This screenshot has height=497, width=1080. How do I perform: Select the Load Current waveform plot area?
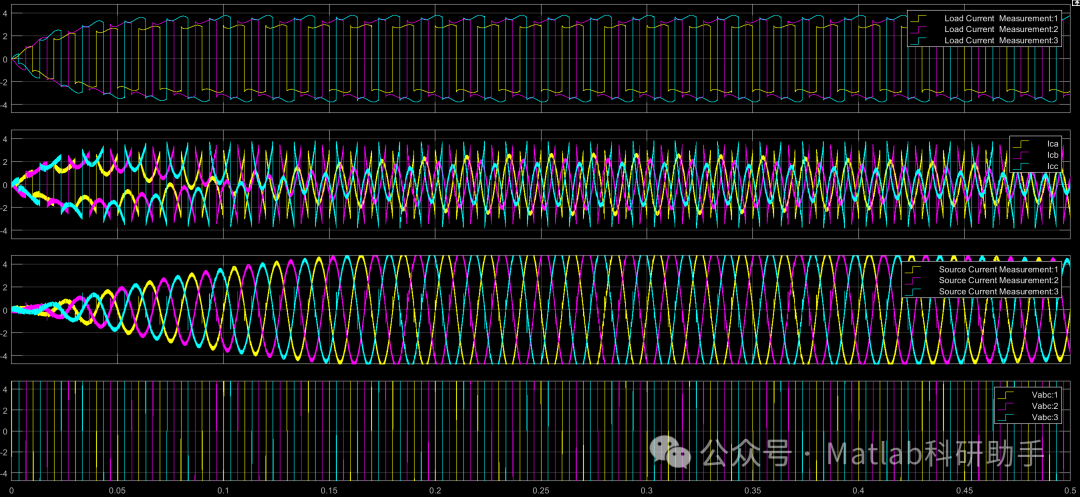click(x=541, y=59)
